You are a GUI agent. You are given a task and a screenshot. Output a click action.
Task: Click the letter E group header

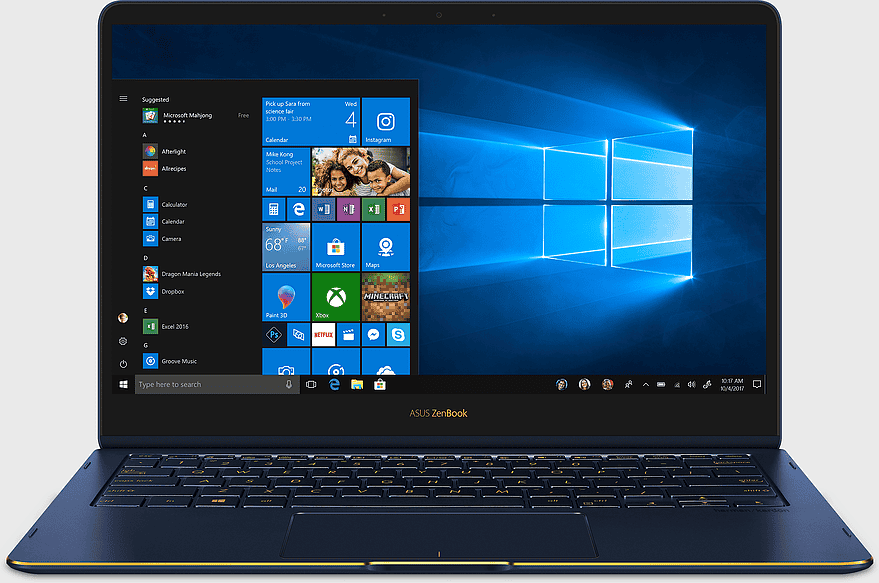(146, 311)
